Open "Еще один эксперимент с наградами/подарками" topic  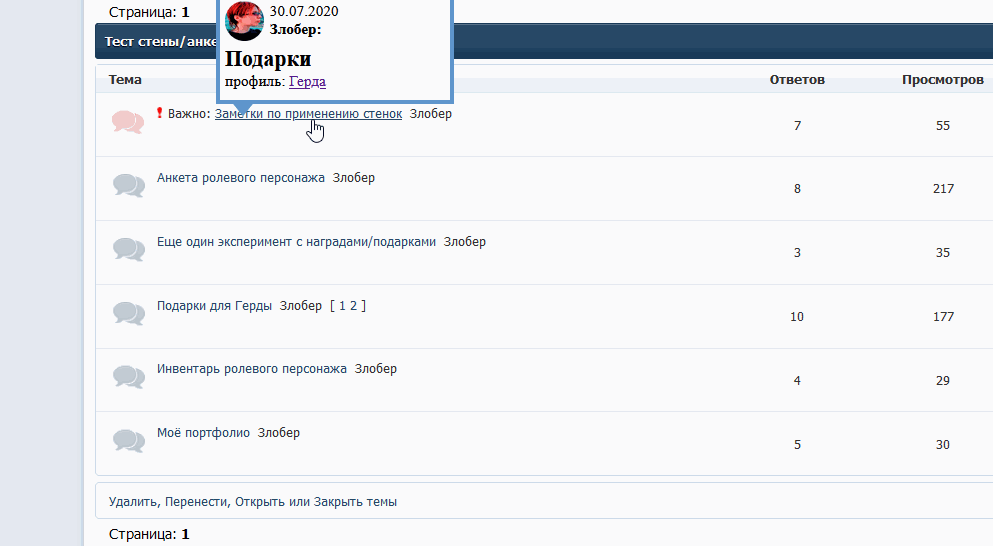(x=296, y=242)
